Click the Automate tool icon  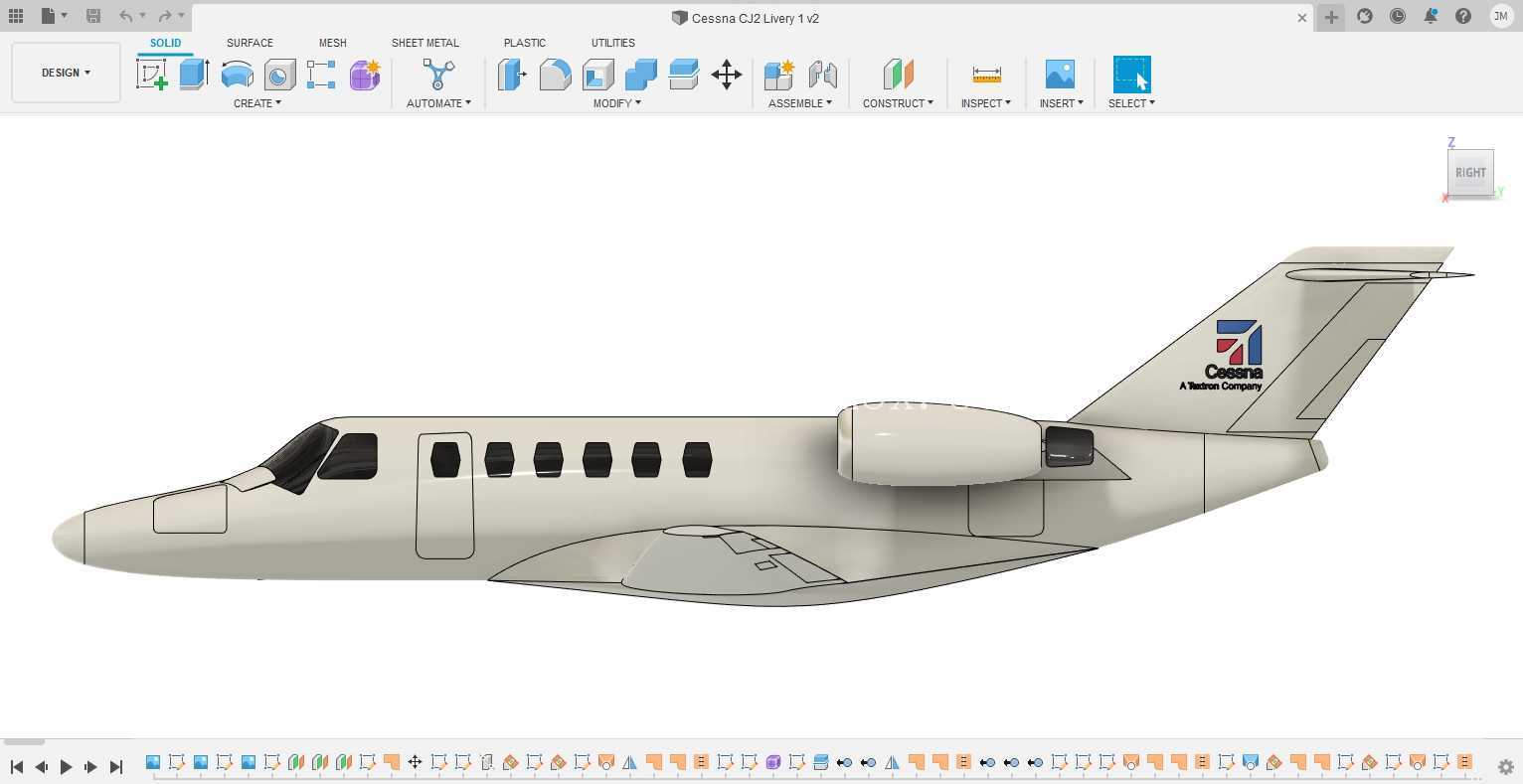pyautogui.click(x=438, y=75)
